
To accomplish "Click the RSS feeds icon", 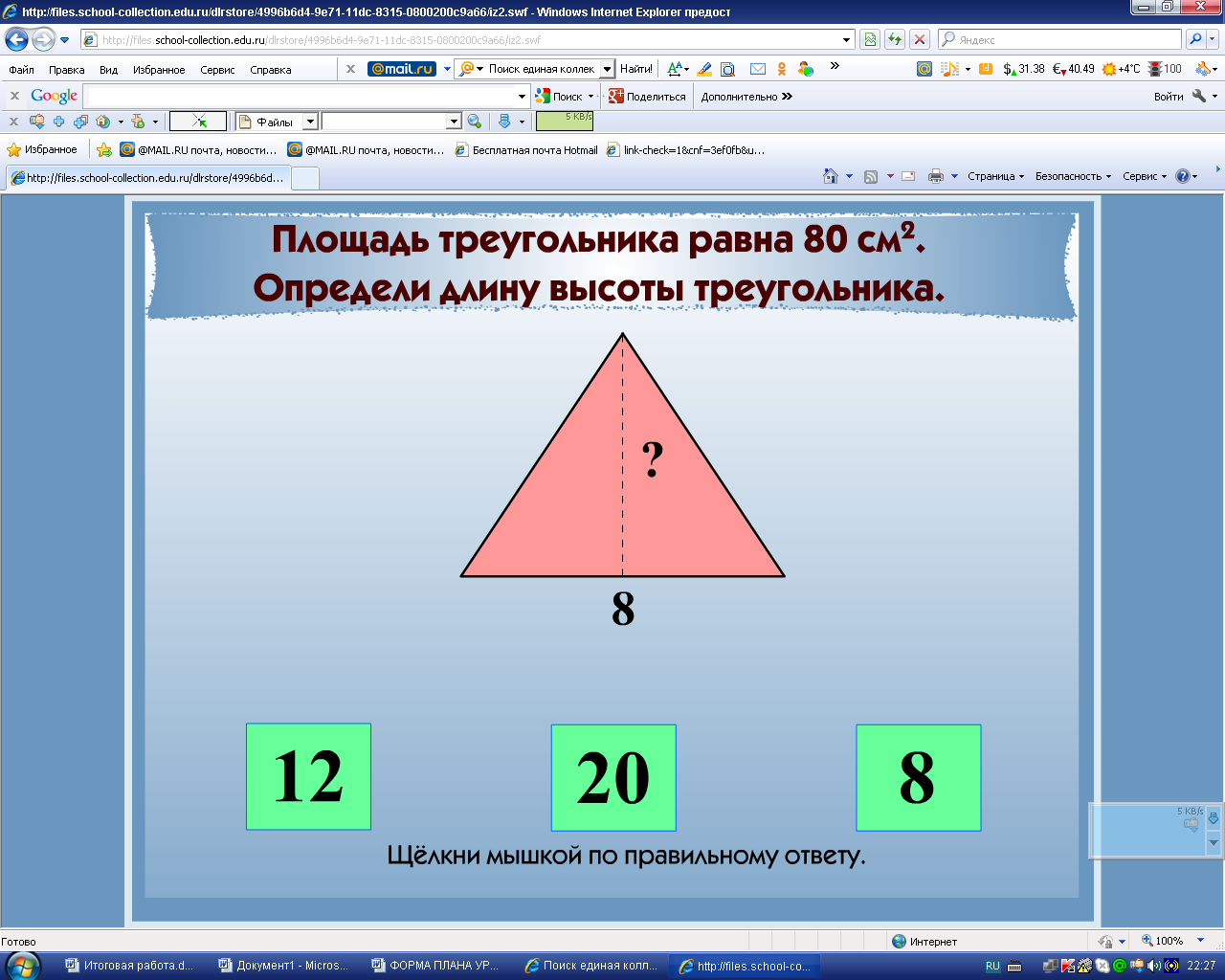I will coord(871,176).
